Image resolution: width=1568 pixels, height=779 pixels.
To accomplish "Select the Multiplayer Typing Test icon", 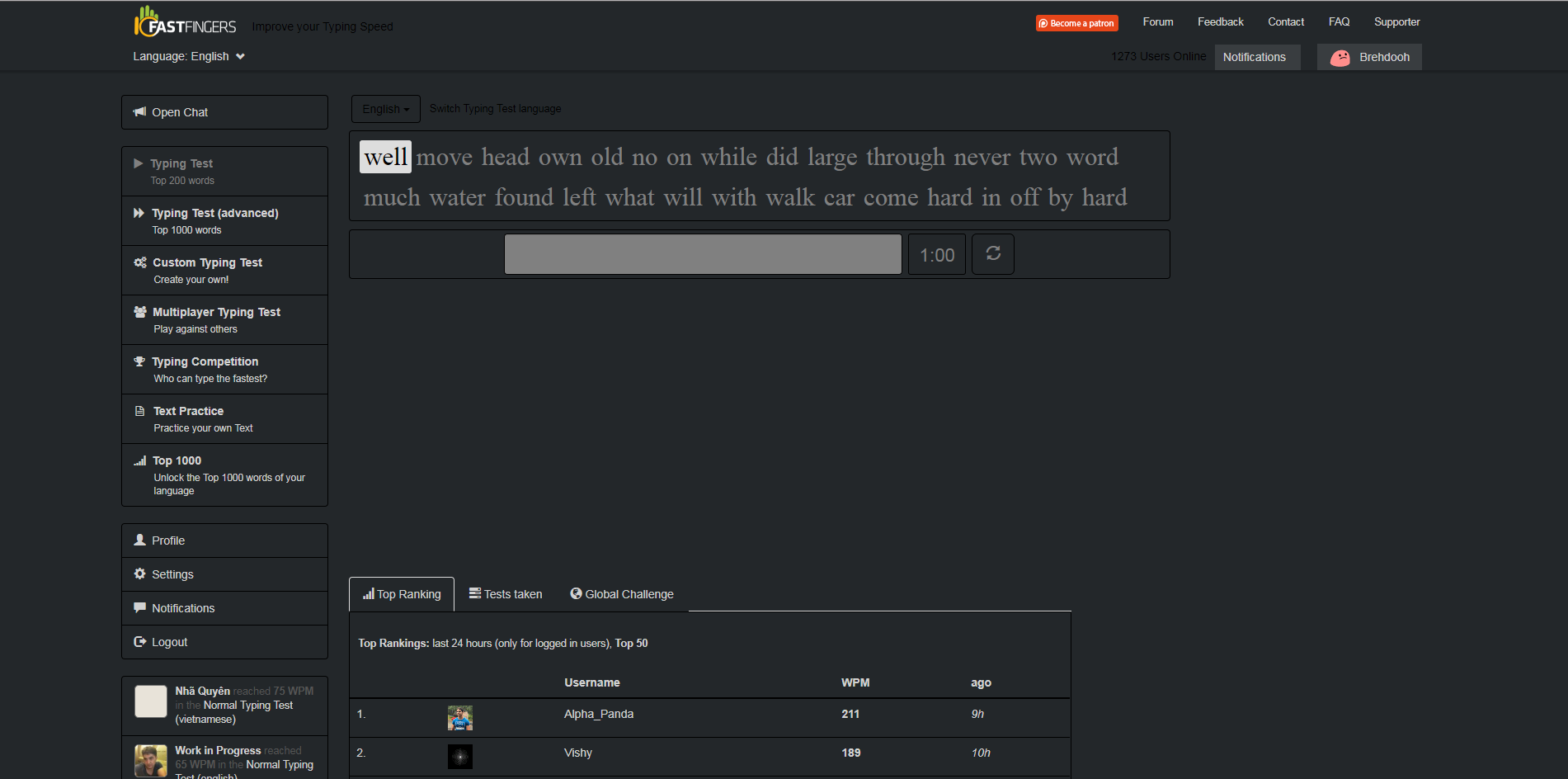I will 140,311.
